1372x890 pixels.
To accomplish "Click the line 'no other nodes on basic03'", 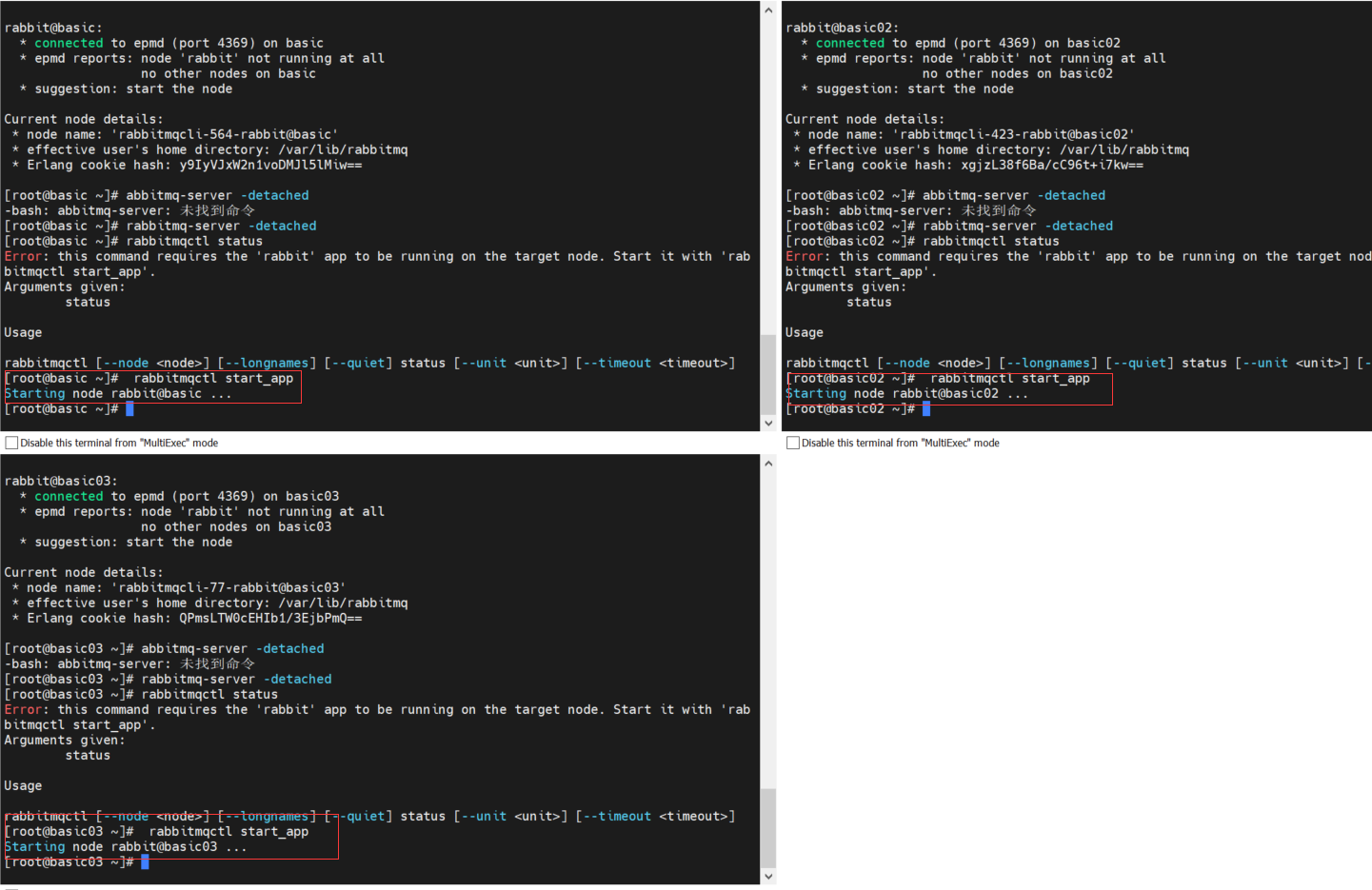I will pyautogui.click(x=236, y=526).
